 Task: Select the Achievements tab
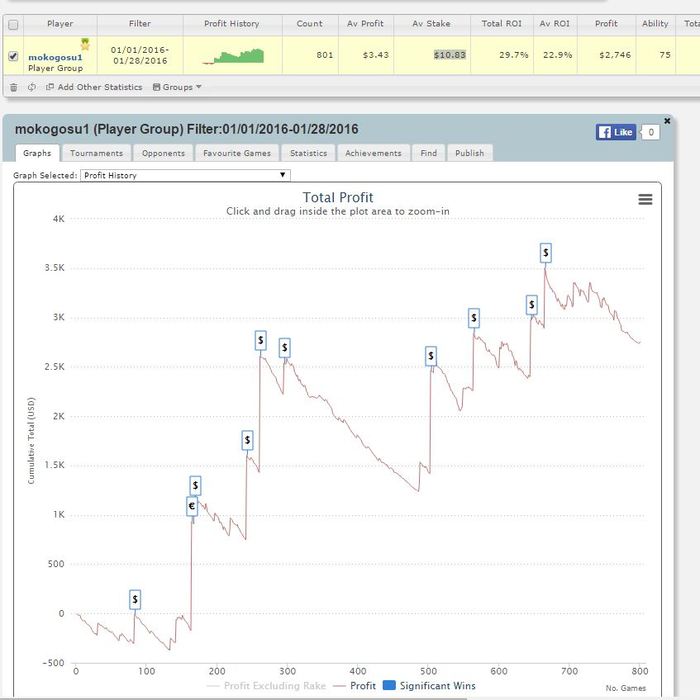373,153
